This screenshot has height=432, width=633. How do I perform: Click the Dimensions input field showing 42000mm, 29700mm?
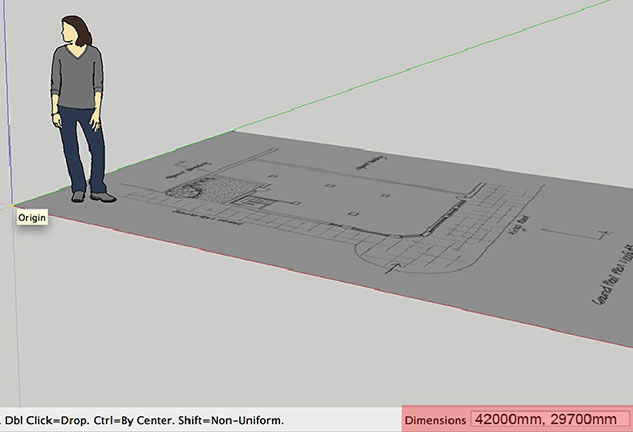[x=548, y=419]
